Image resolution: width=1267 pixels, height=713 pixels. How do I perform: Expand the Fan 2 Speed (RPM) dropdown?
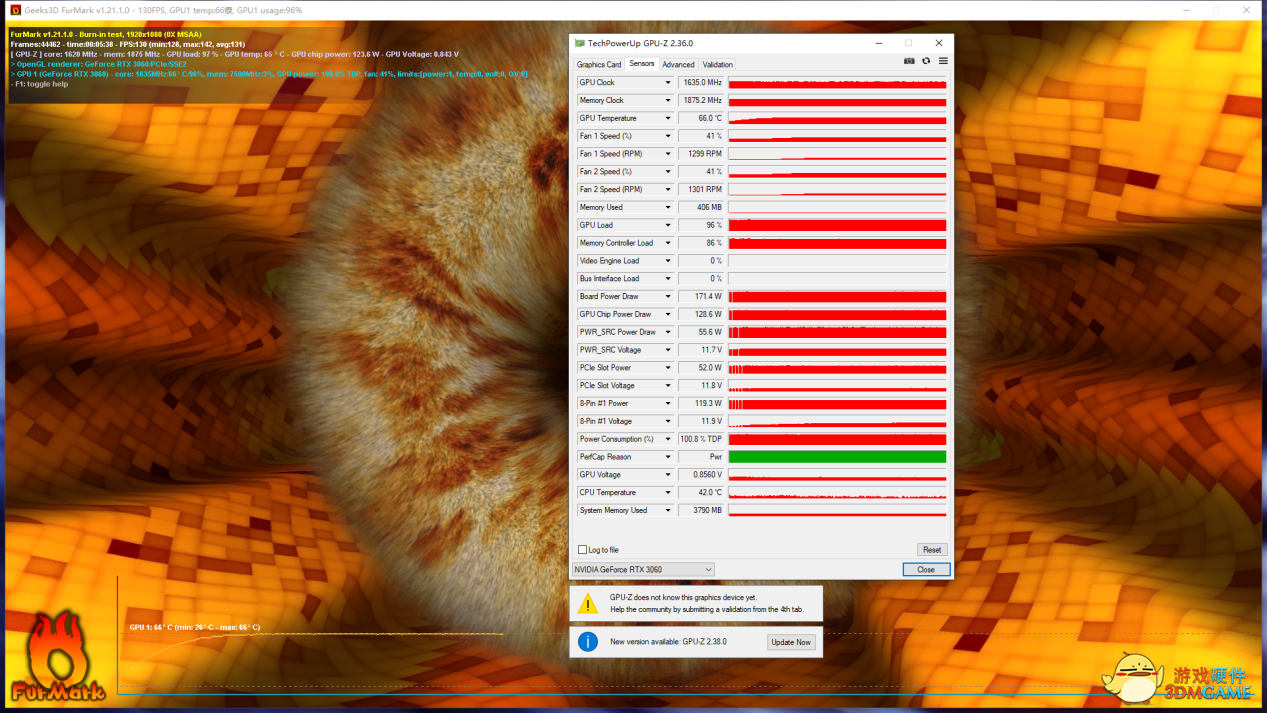coord(668,190)
